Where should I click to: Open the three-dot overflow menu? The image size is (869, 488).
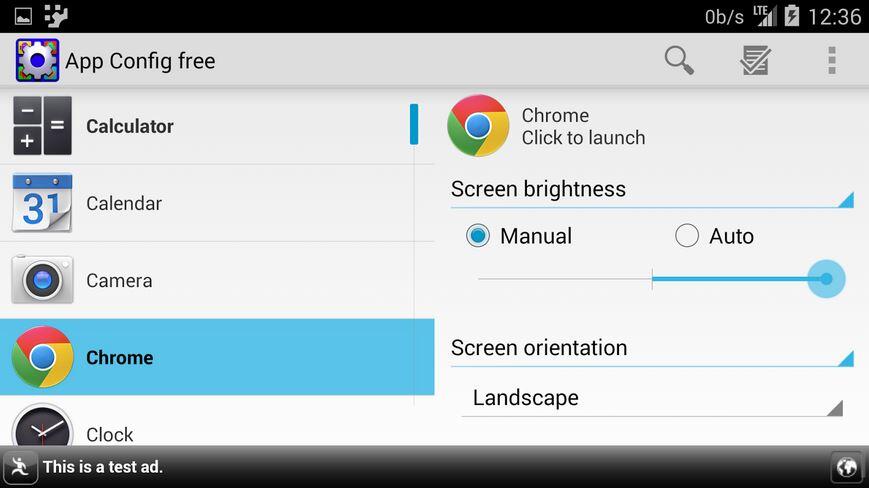(x=831, y=60)
